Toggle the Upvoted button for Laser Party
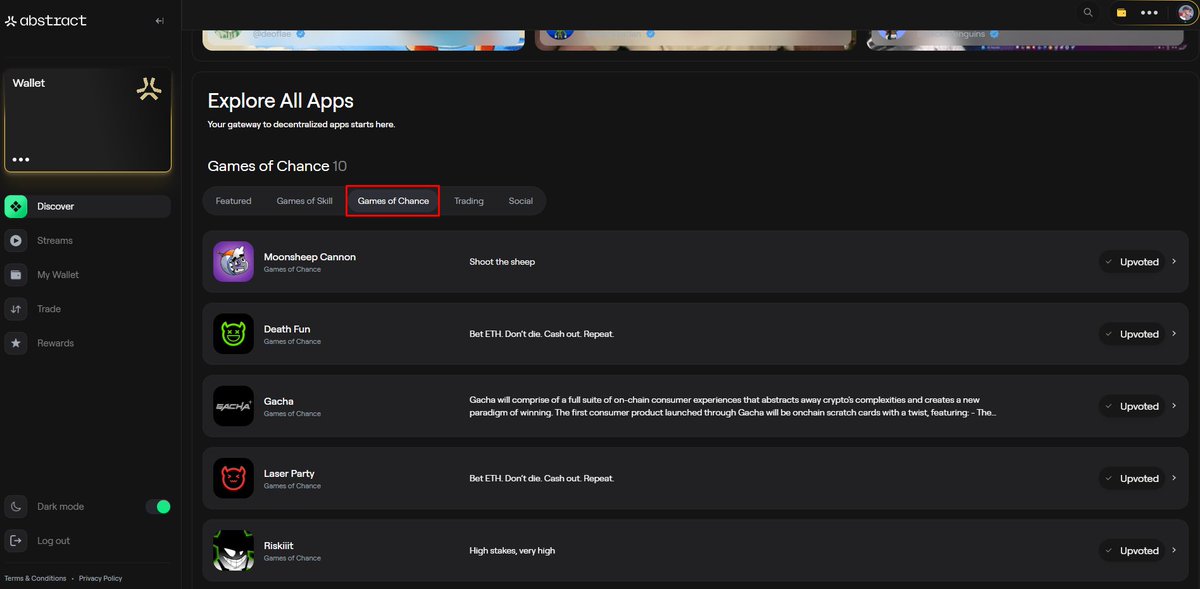This screenshot has width=1200, height=589. point(1131,478)
